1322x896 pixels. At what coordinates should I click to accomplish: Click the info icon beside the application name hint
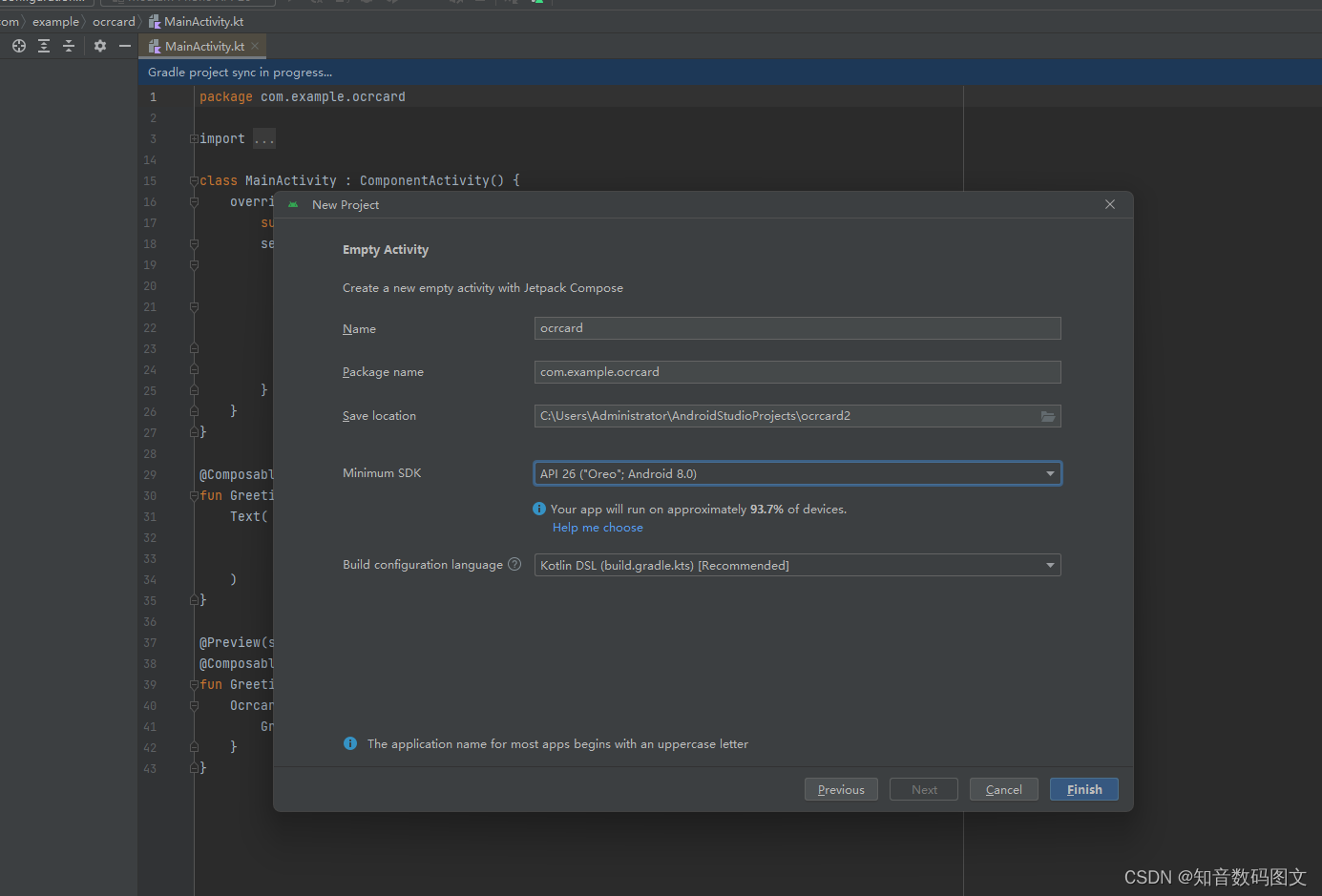click(349, 743)
